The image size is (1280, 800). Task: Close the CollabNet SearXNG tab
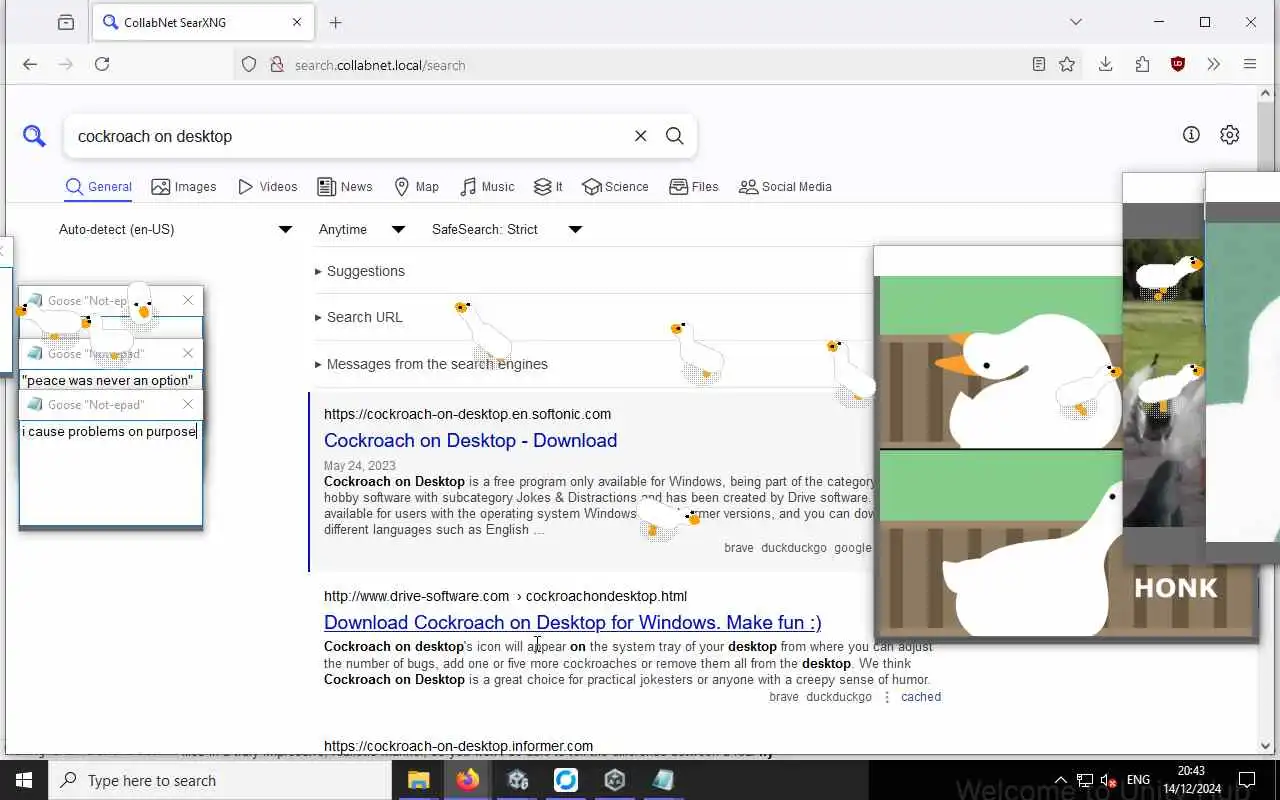coord(297,22)
